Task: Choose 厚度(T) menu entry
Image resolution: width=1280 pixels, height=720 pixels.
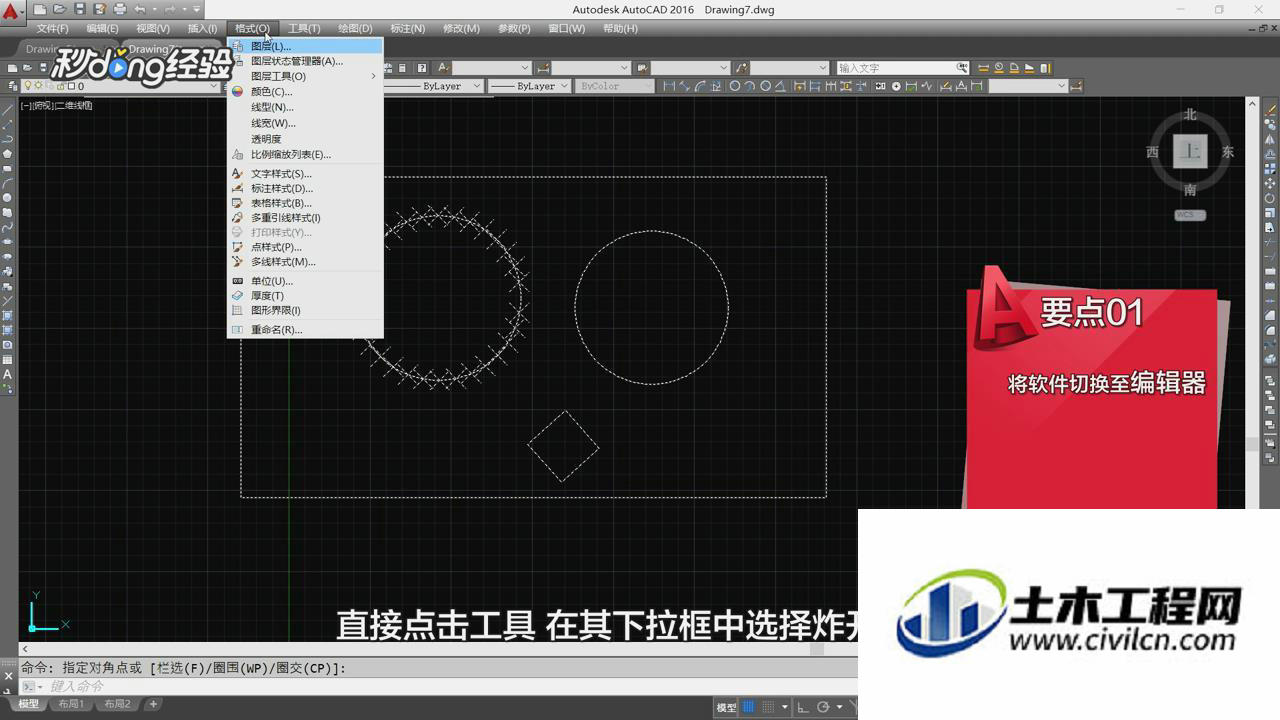Action: (305, 296)
